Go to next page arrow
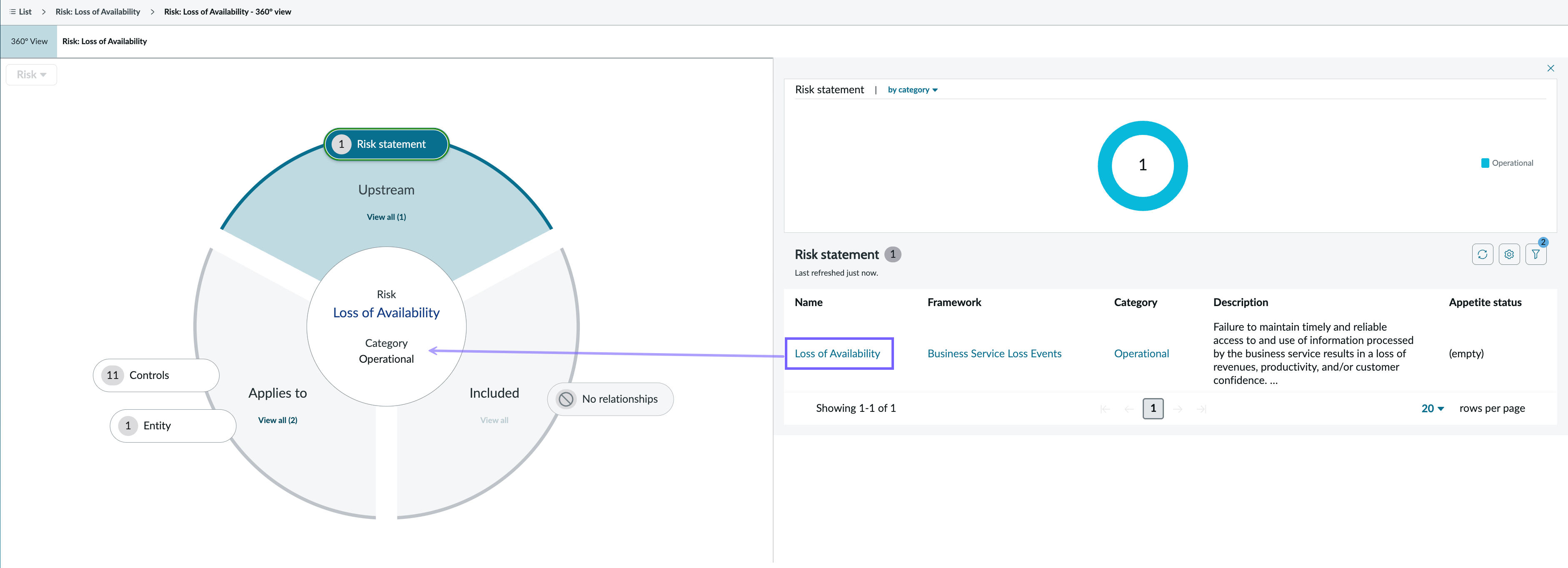 pyautogui.click(x=1178, y=409)
